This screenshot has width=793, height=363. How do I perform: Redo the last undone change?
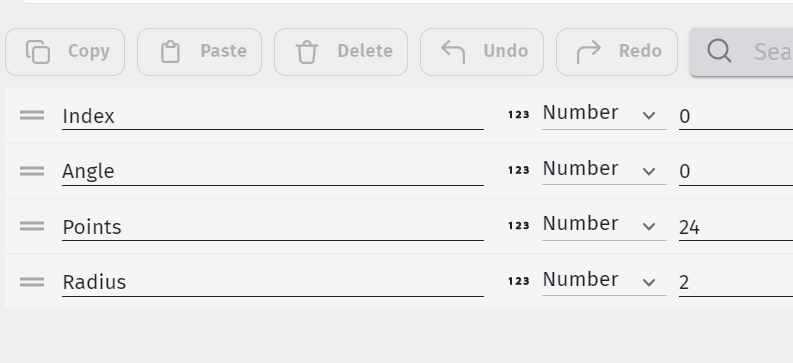[617, 52]
